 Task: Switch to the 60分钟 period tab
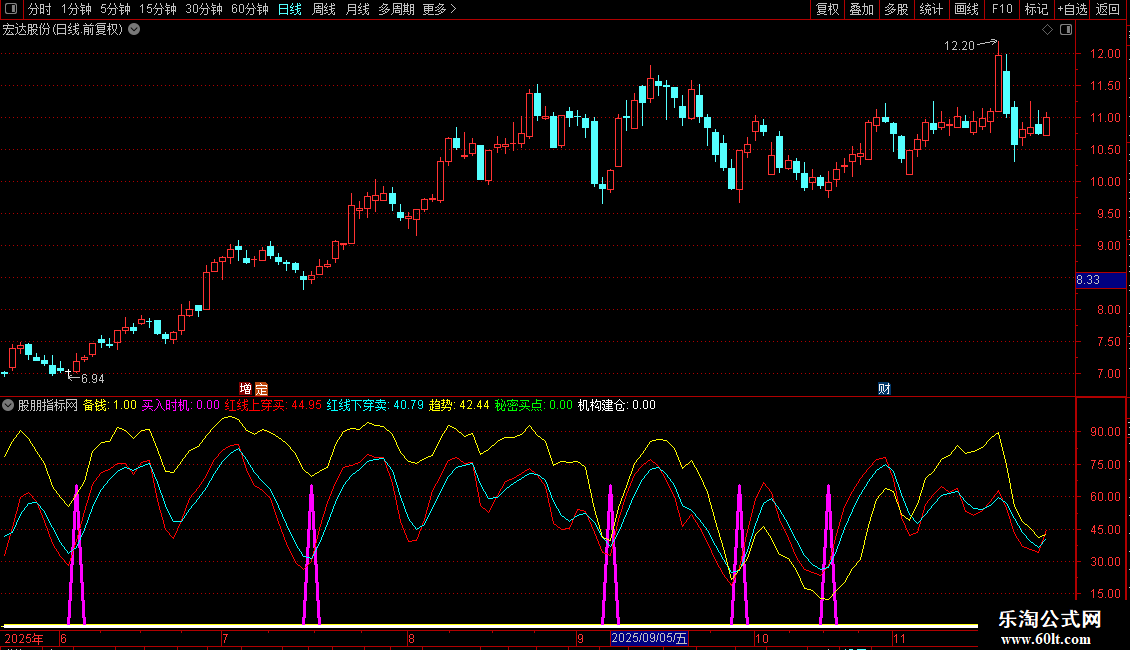pos(249,10)
